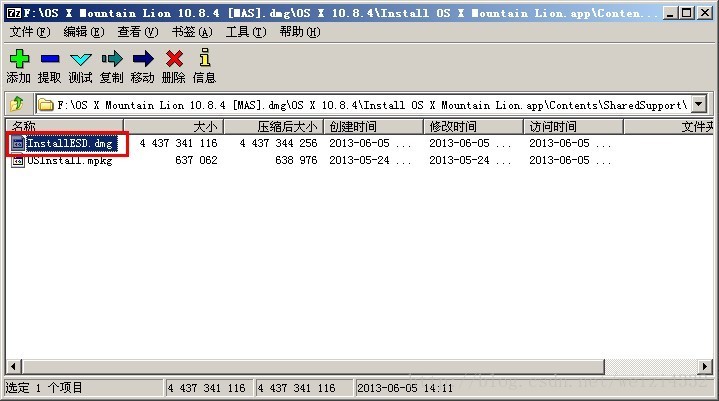719x401 pixels.
Task: Open the Help (帮助) menu
Action: pos(300,32)
